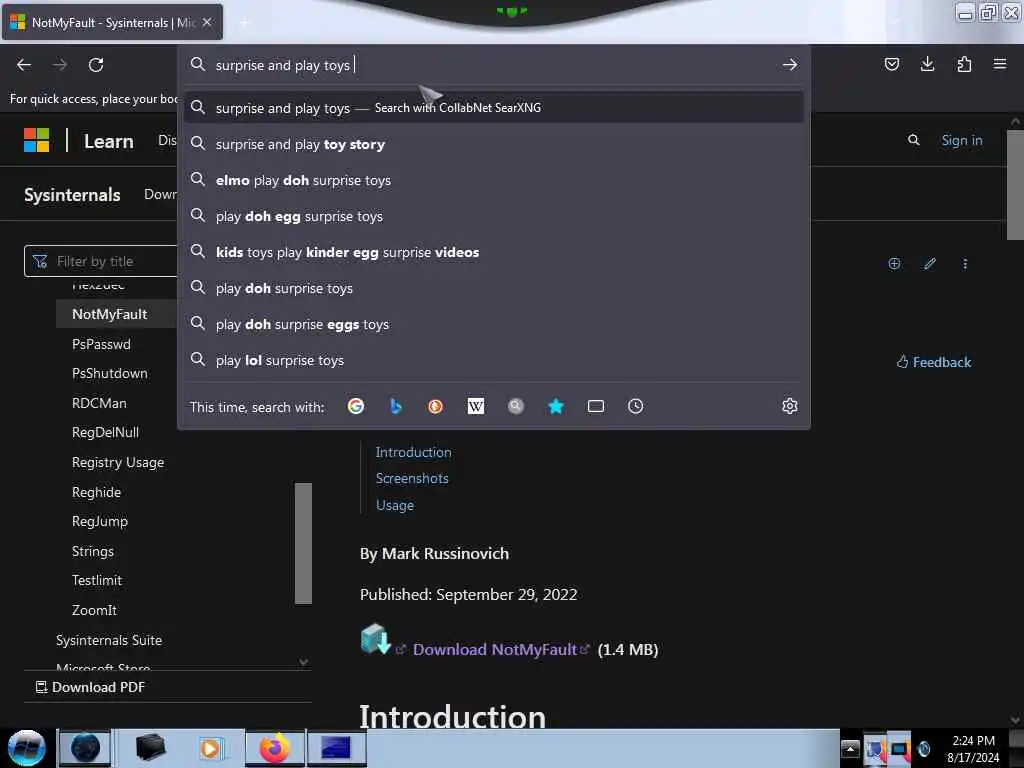The image size is (1024, 768).
Task: Select suggestion 'play doh surprise eggs toys'
Action: point(494,323)
